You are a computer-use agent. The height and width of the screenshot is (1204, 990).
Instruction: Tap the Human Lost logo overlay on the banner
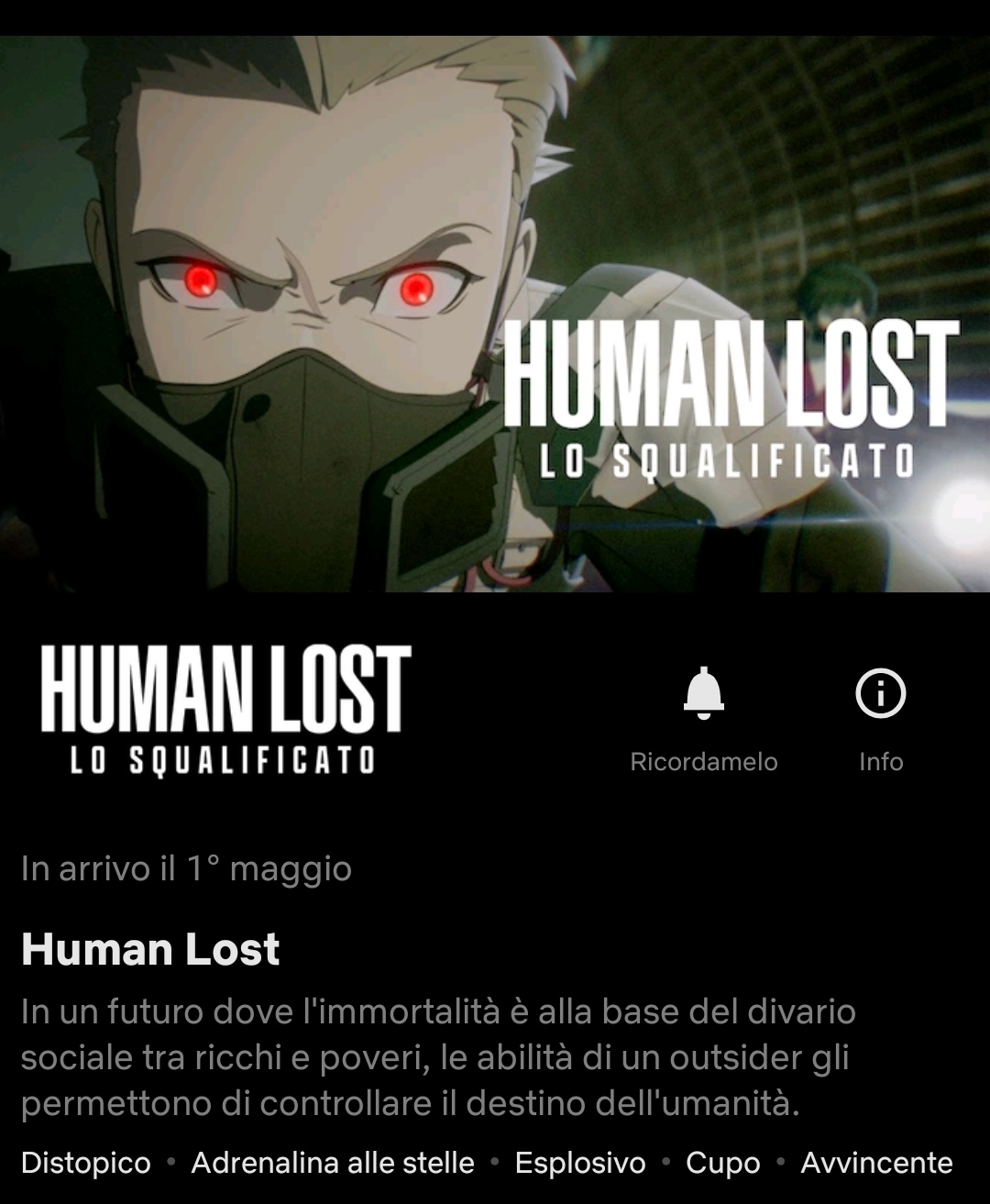pyautogui.click(x=731, y=400)
